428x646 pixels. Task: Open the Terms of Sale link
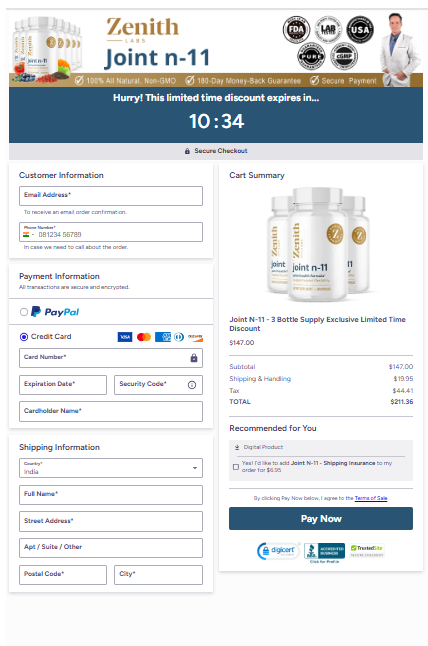(371, 498)
